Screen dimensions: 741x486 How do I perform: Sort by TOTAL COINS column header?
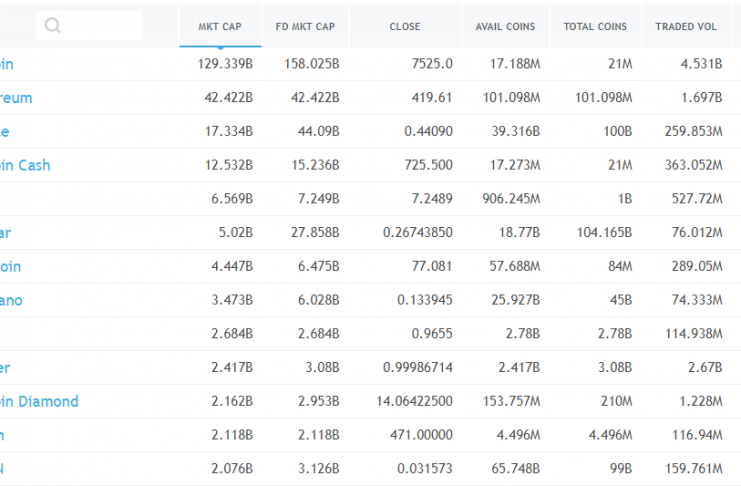[x=595, y=26]
